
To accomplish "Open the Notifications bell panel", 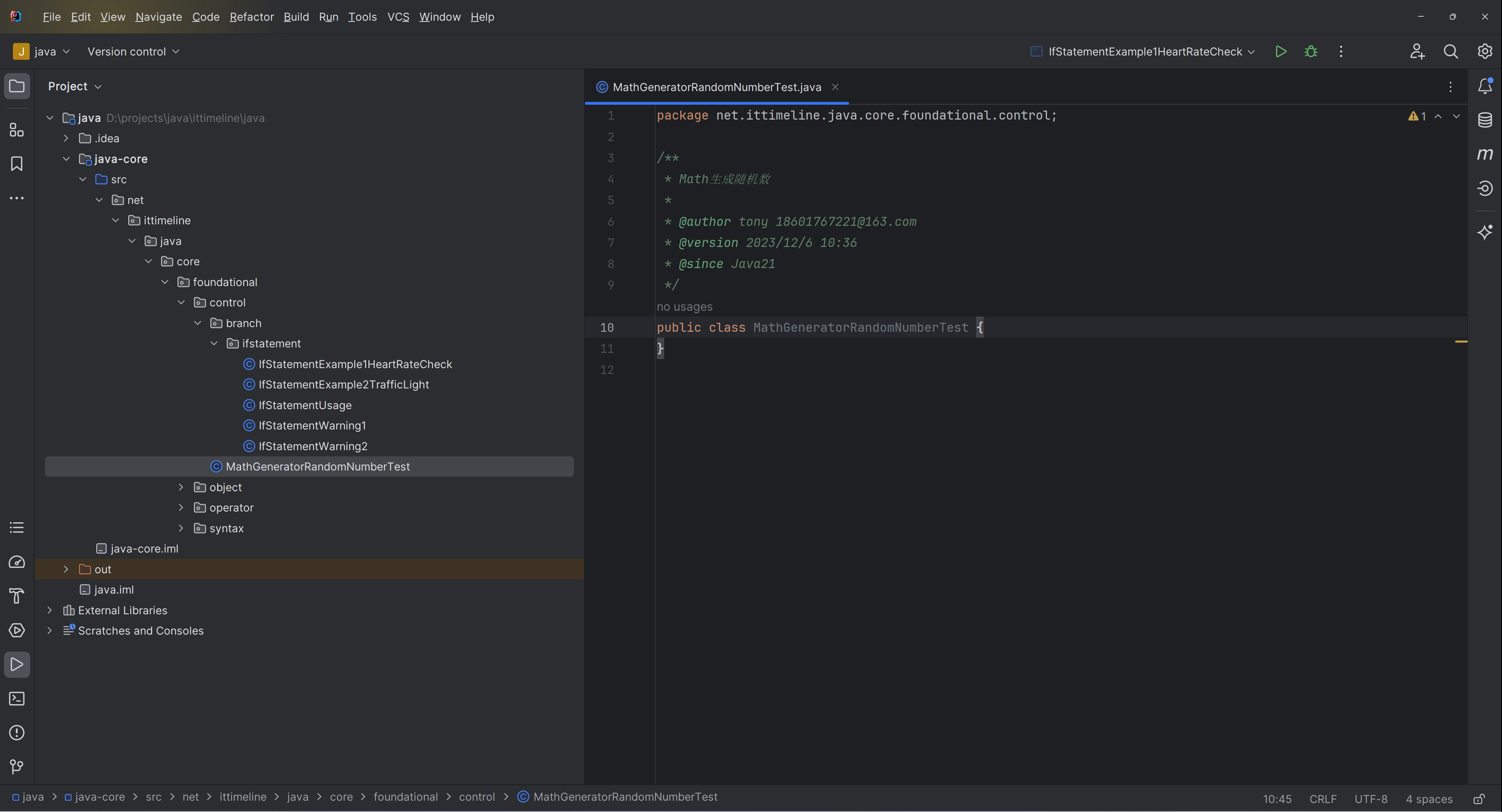I will tap(1484, 86).
